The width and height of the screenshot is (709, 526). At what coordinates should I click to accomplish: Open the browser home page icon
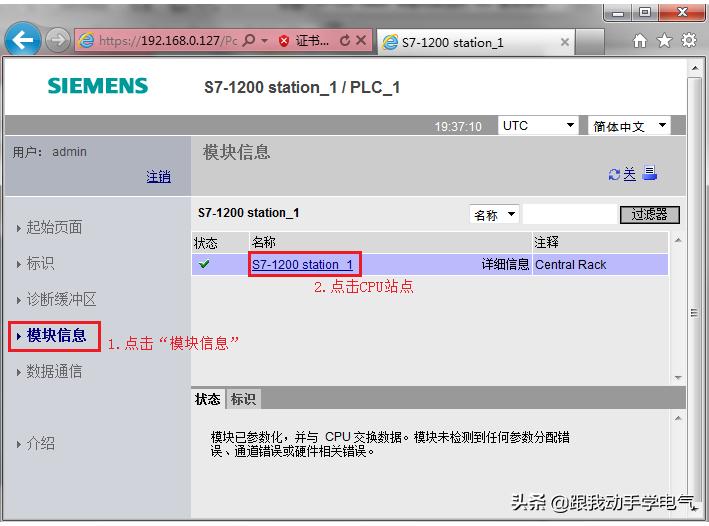639,41
